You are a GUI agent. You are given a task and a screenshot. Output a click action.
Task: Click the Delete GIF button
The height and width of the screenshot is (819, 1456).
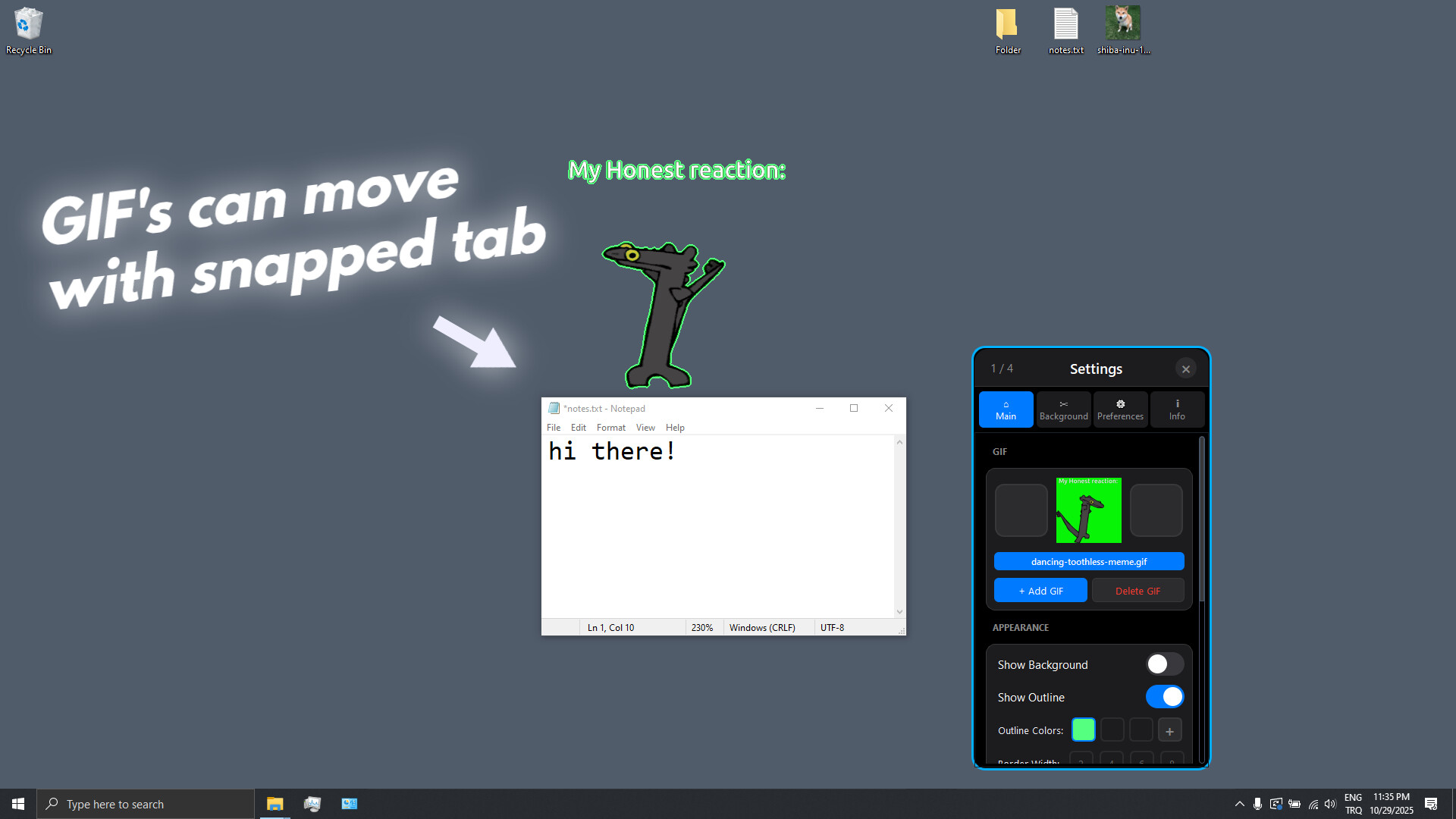coord(1137,590)
